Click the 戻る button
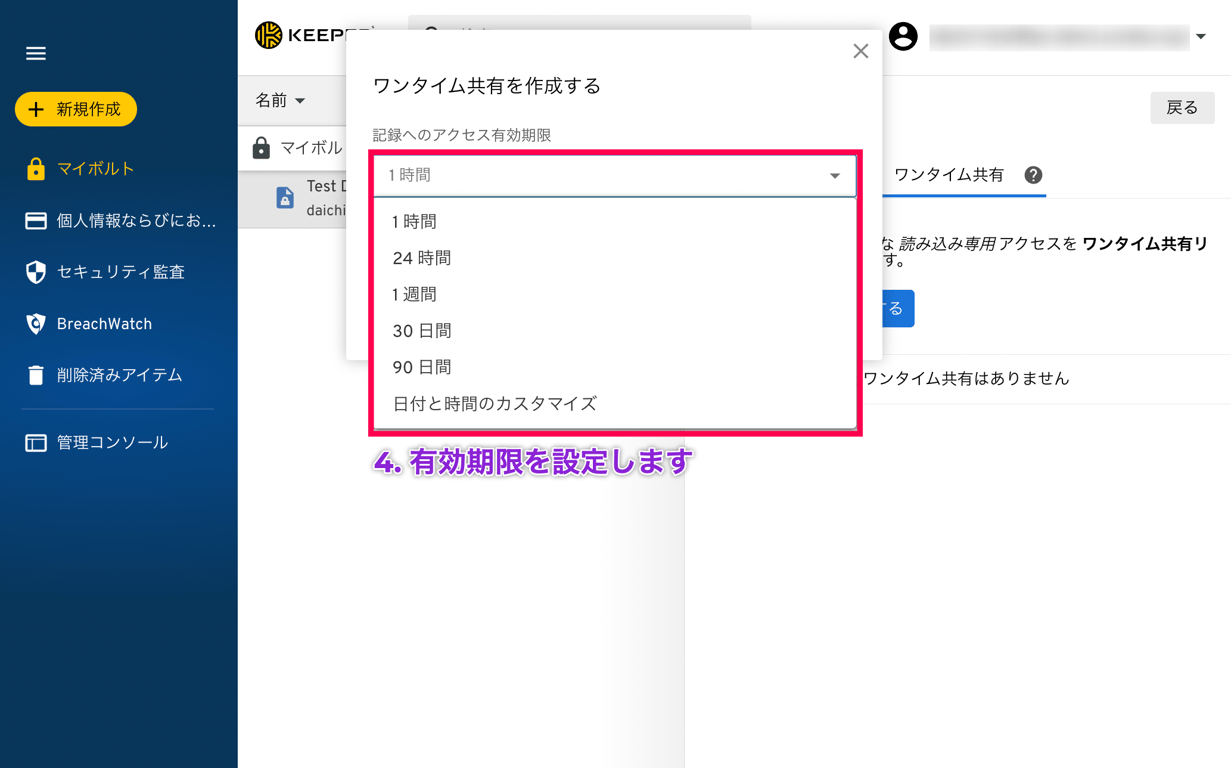This screenshot has width=1231, height=768. (1182, 107)
